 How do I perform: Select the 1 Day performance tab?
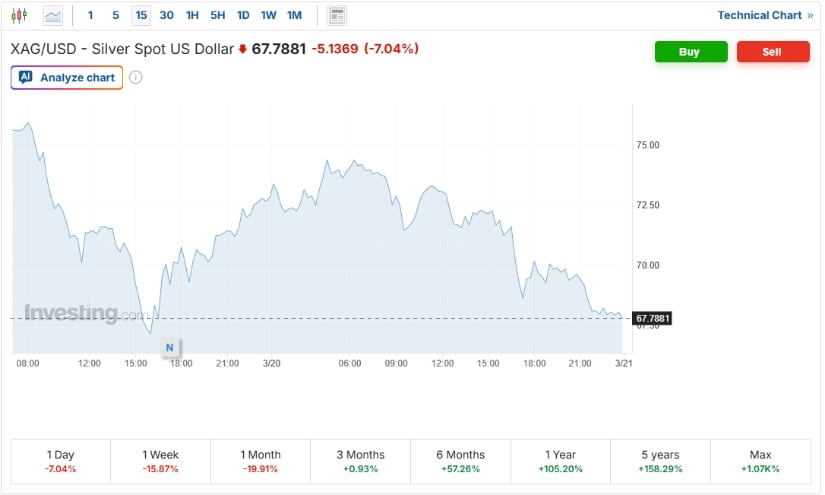coord(60,461)
